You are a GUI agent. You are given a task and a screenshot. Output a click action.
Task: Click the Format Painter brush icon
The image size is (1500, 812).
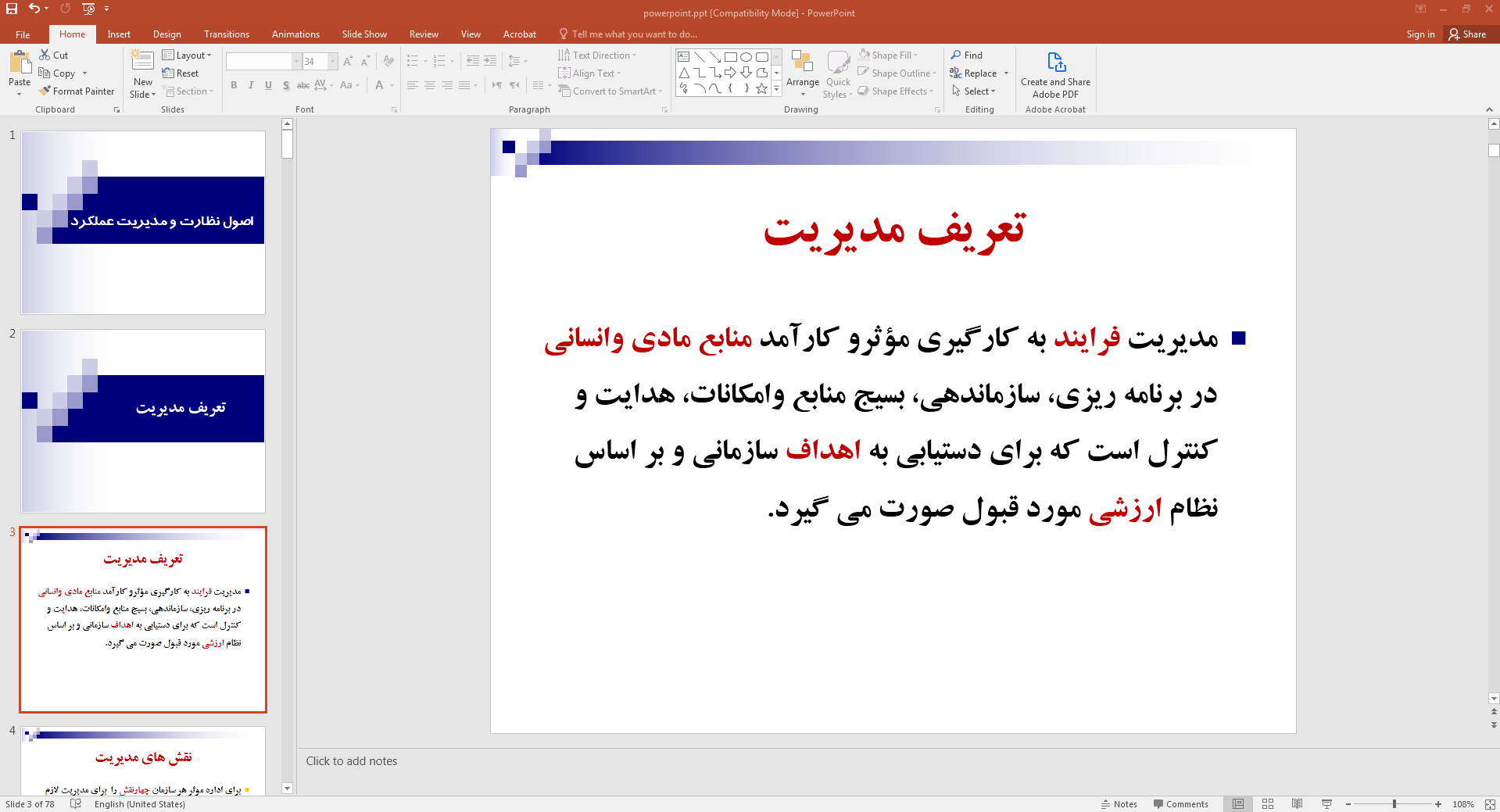[45, 91]
